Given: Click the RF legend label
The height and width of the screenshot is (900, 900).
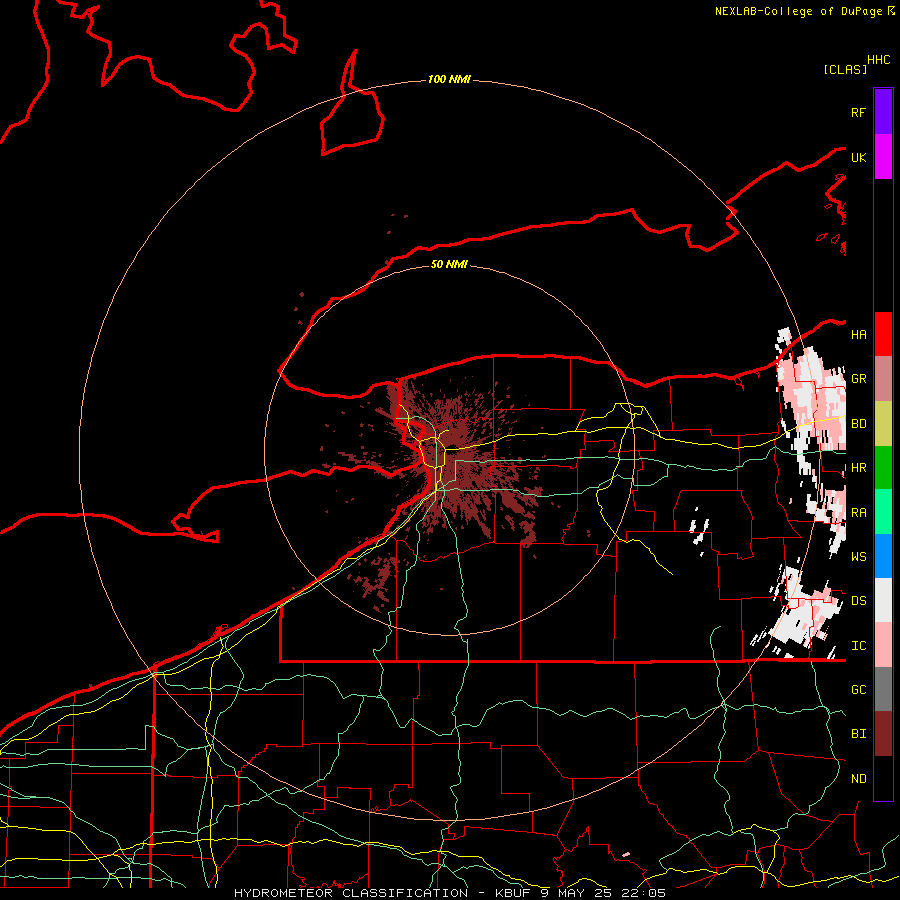Looking at the screenshot, I should (x=858, y=112).
